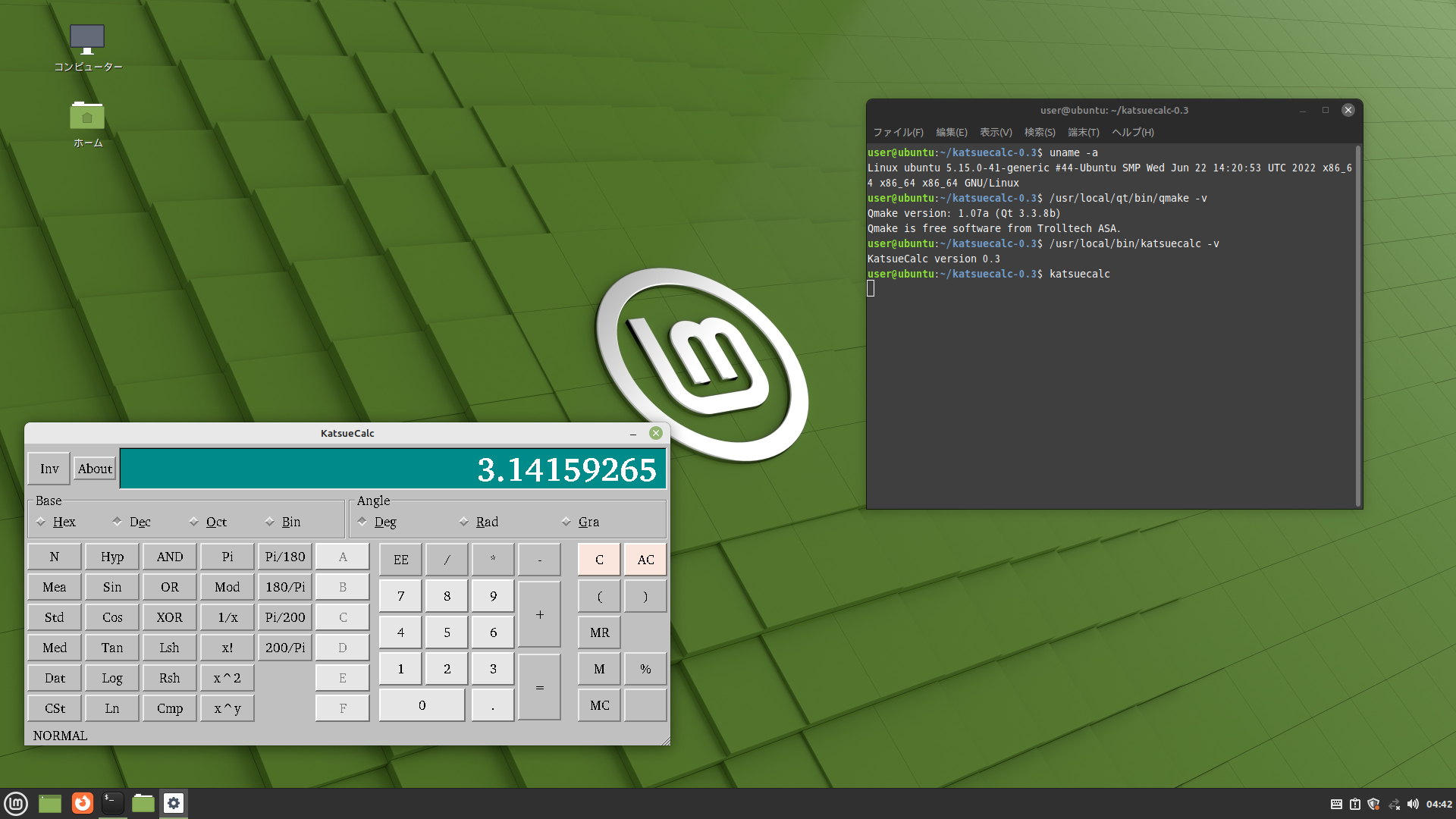Select the Gra angle radio button
Image resolution: width=1456 pixels, height=819 pixels.
click(580, 522)
